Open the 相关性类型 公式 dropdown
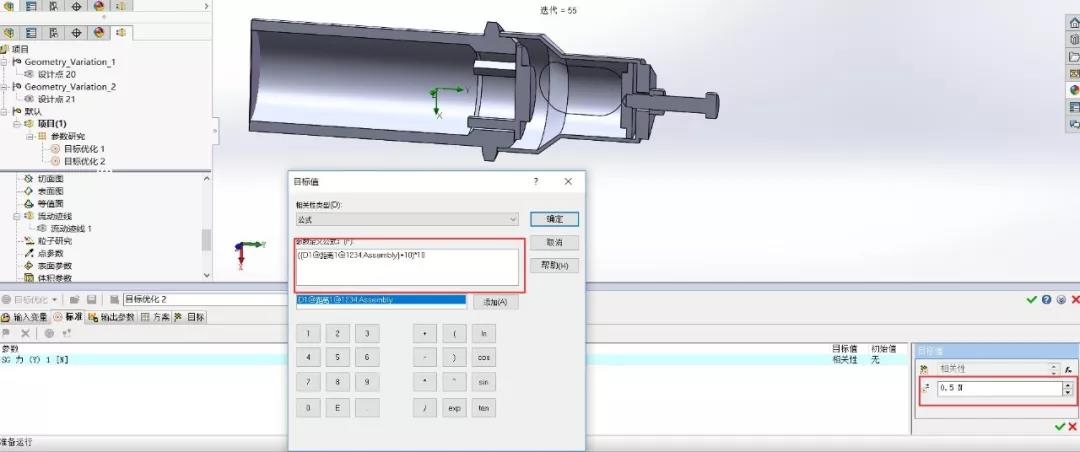Viewport: 1080px width, 452px height. tap(407, 218)
